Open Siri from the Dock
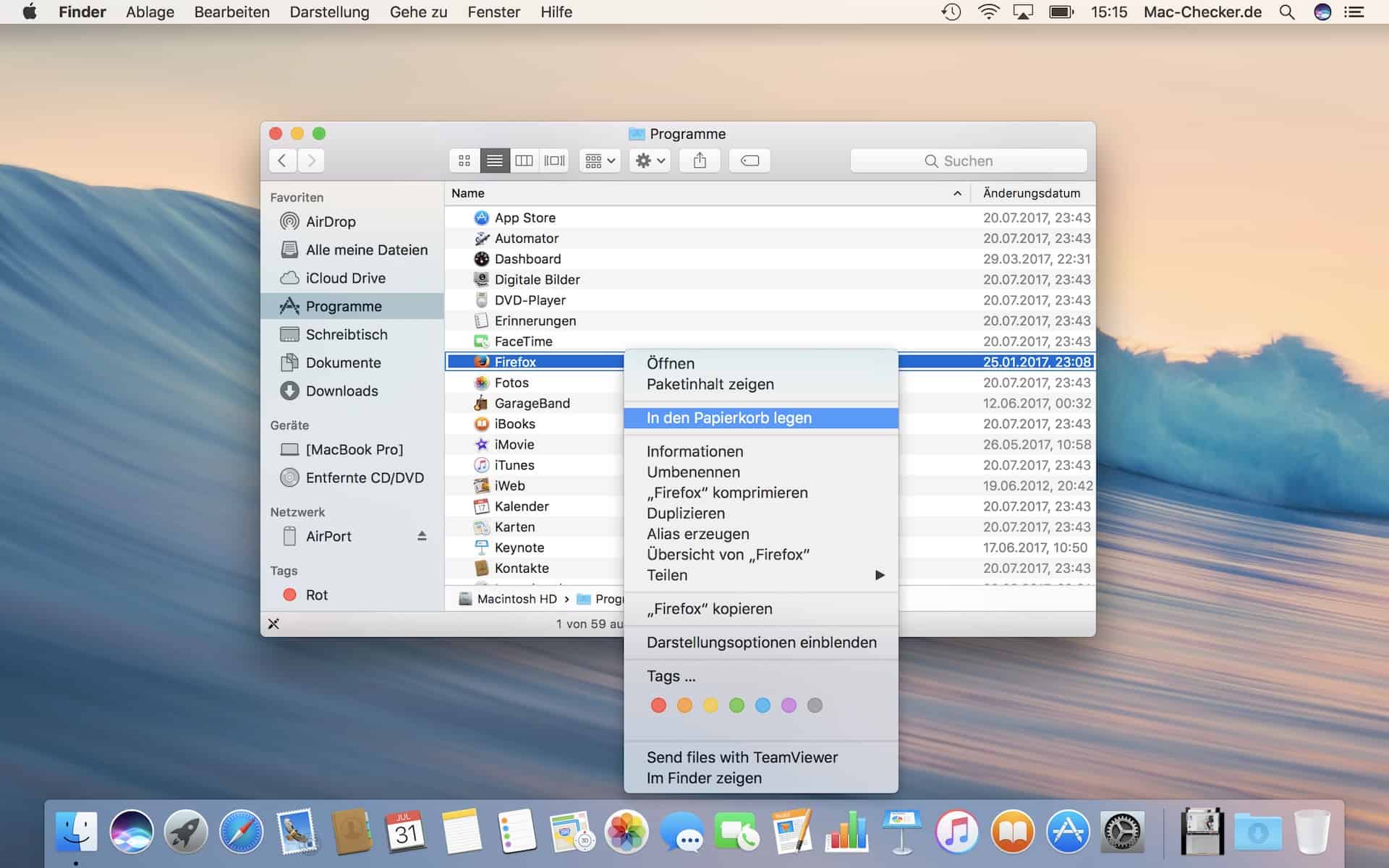This screenshot has width=1389, height=868. (x=131, y=831)
